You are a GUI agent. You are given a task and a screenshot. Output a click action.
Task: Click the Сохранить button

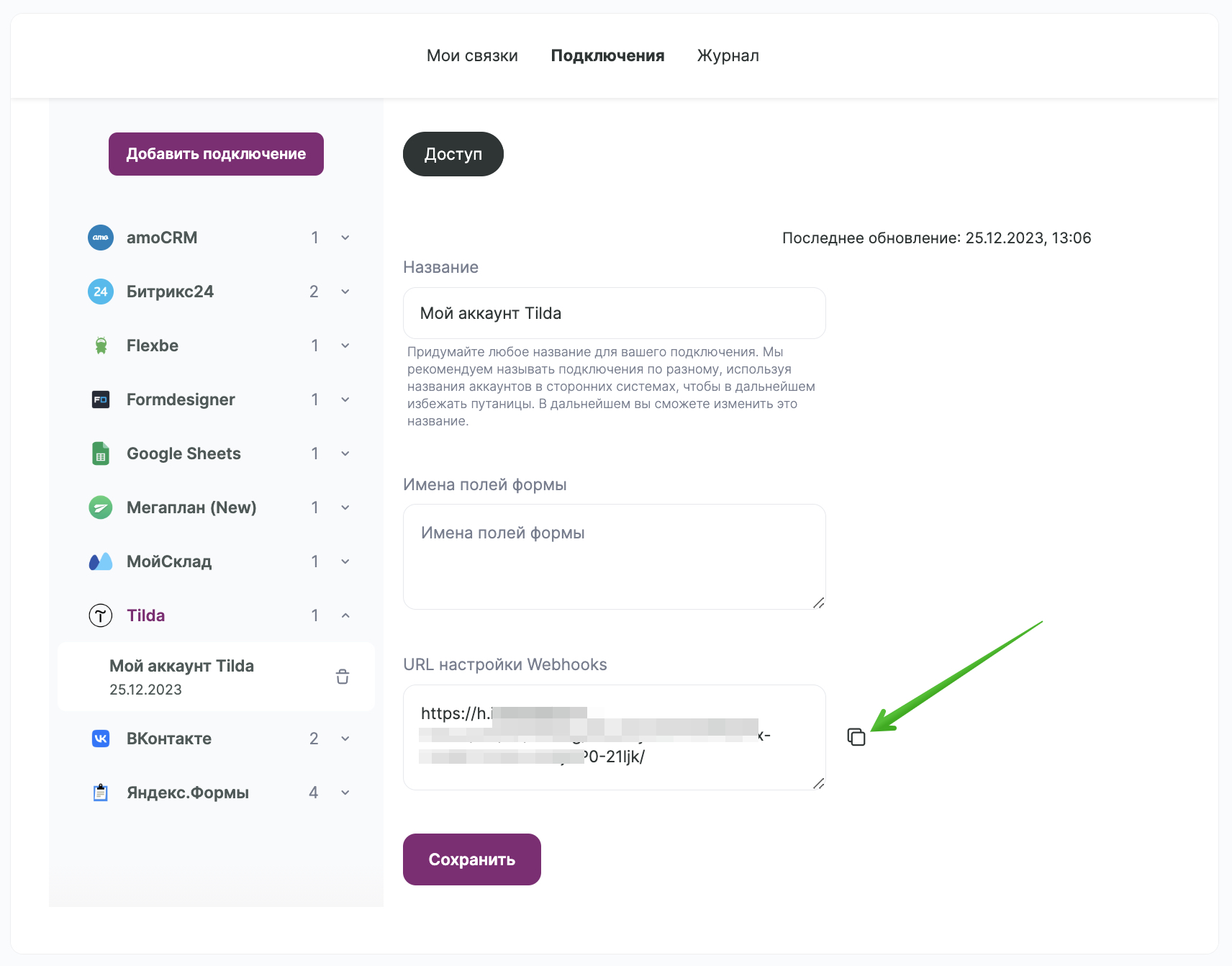(472, 859)
